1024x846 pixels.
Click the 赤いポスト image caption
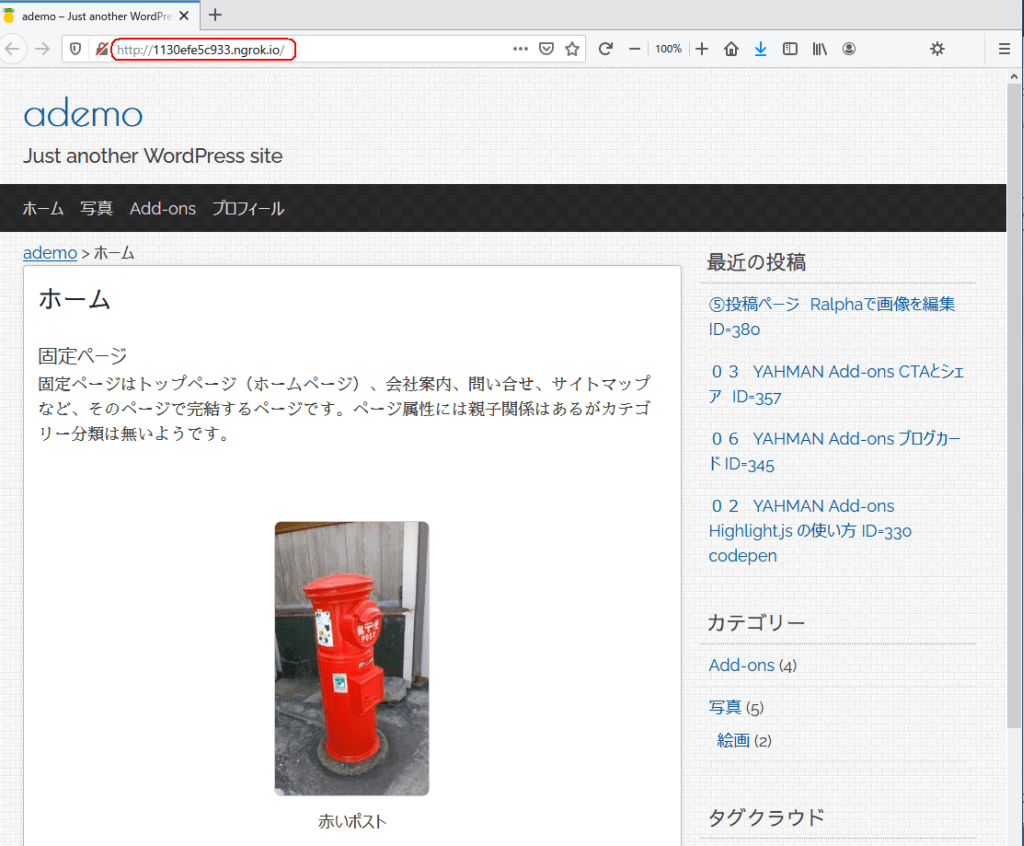pyautogui.click(x=352, y=821)
